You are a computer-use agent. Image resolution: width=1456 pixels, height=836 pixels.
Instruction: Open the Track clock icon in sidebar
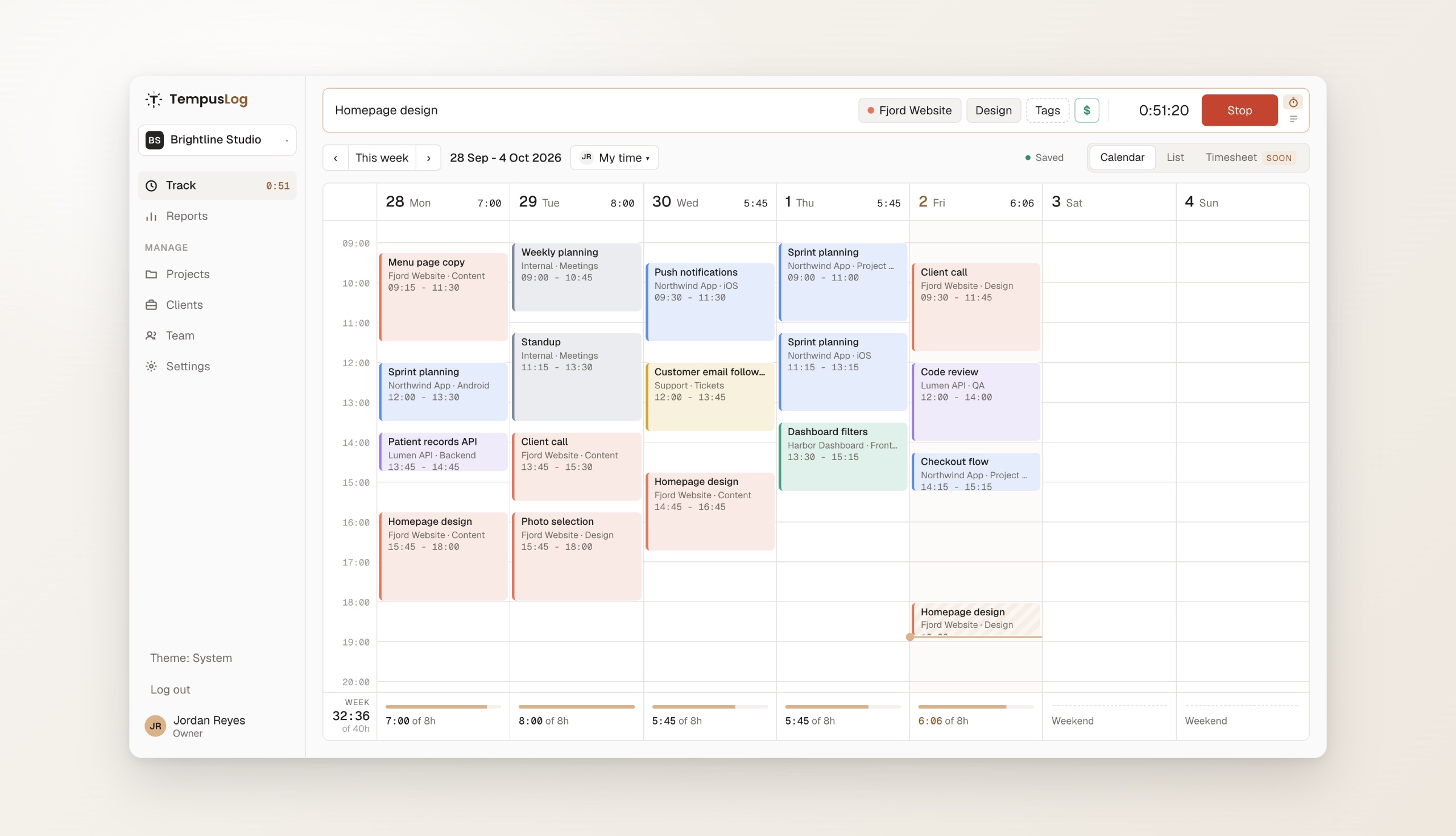[151, 185]
